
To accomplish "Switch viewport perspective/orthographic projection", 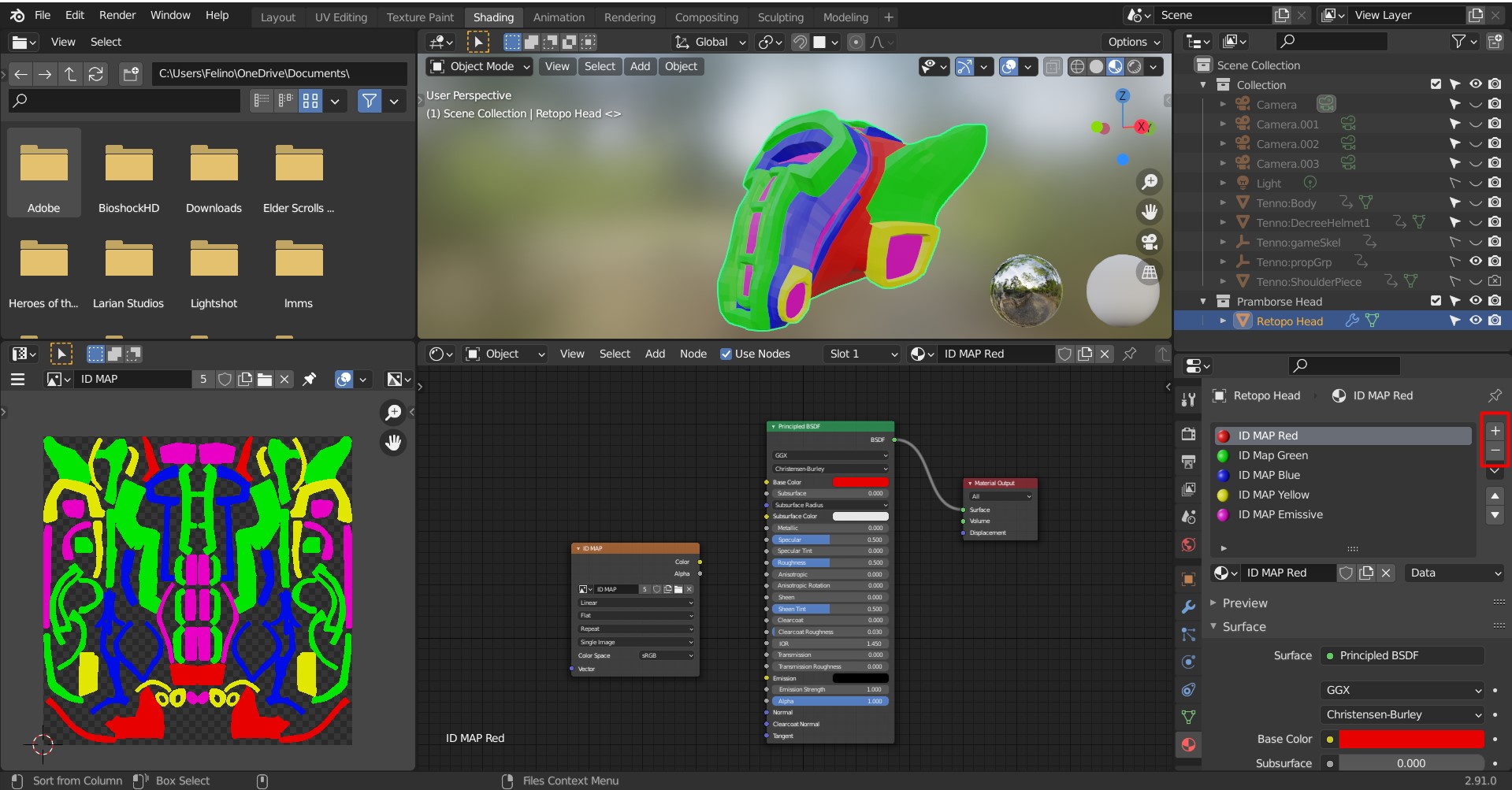I will click(1150, 273).
